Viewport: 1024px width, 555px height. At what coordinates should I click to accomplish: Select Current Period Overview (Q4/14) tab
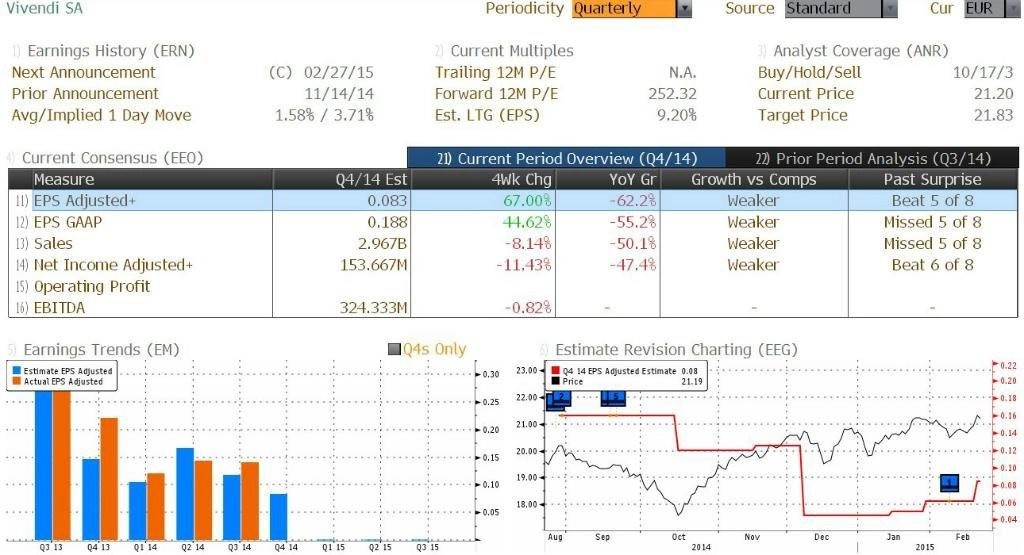pyautogui.click(x=566, y=158)
